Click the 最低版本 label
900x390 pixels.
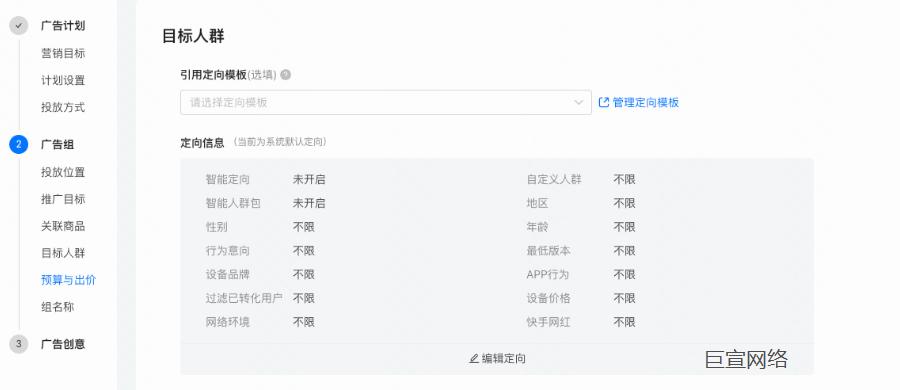coord(549,251)
